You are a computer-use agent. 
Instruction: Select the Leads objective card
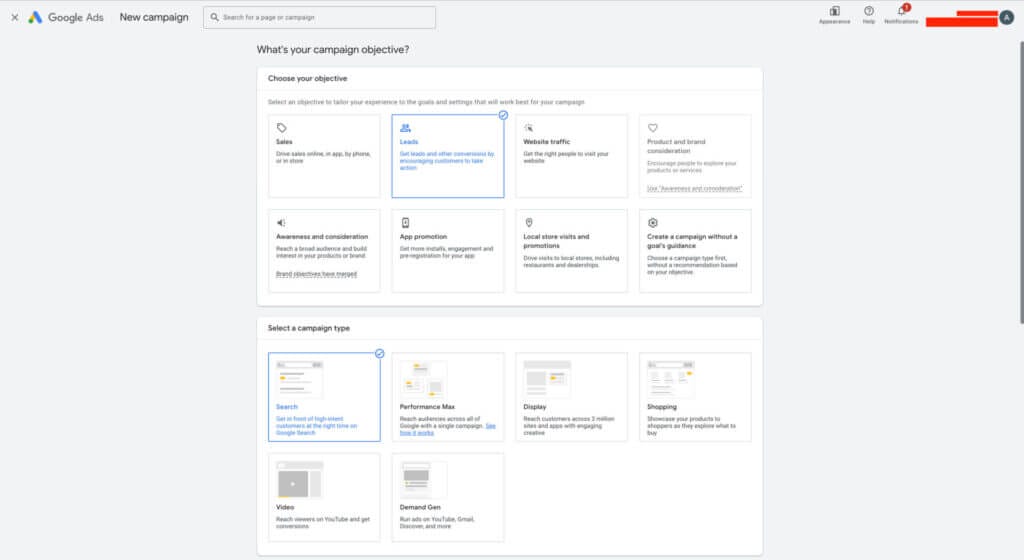coord(448,156)
